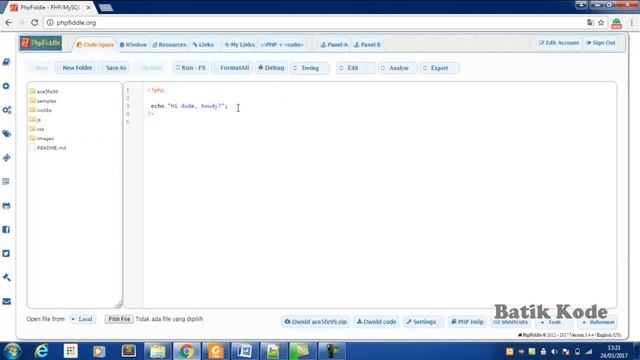Open the Chrome three-dot menu
This screenshot has height=360, width=640.
(x=631, y=23)
